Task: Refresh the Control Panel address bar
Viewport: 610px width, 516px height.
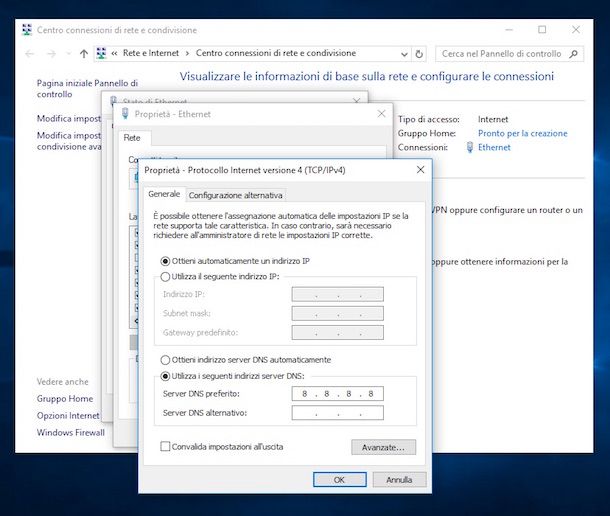Action: 419,54
